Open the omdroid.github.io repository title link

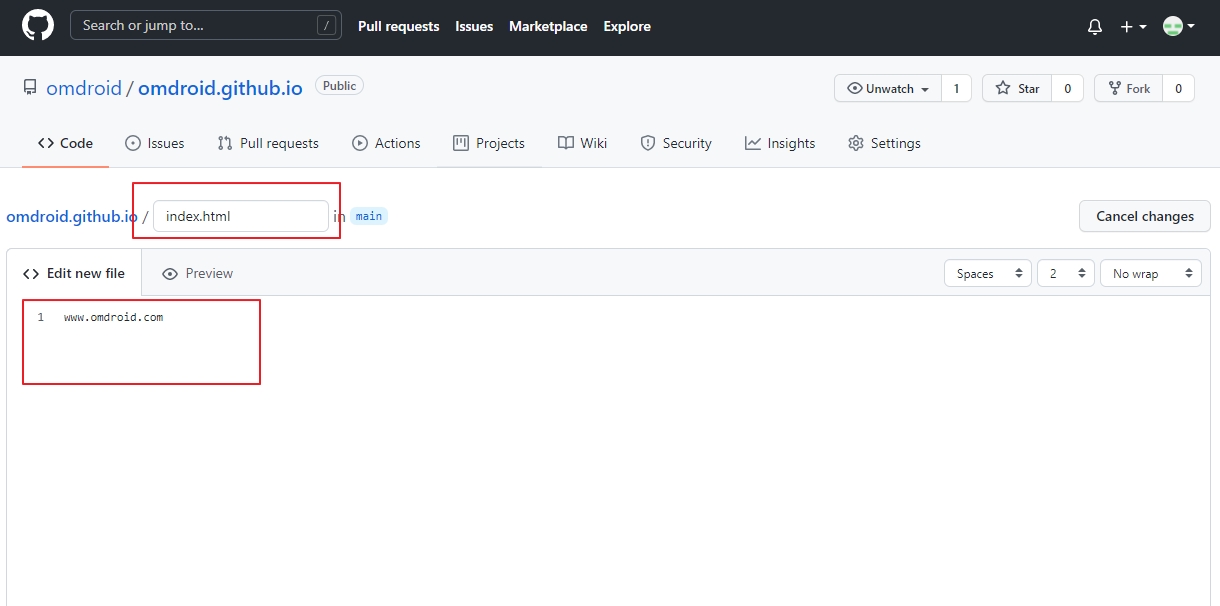(x=220, y=88)
